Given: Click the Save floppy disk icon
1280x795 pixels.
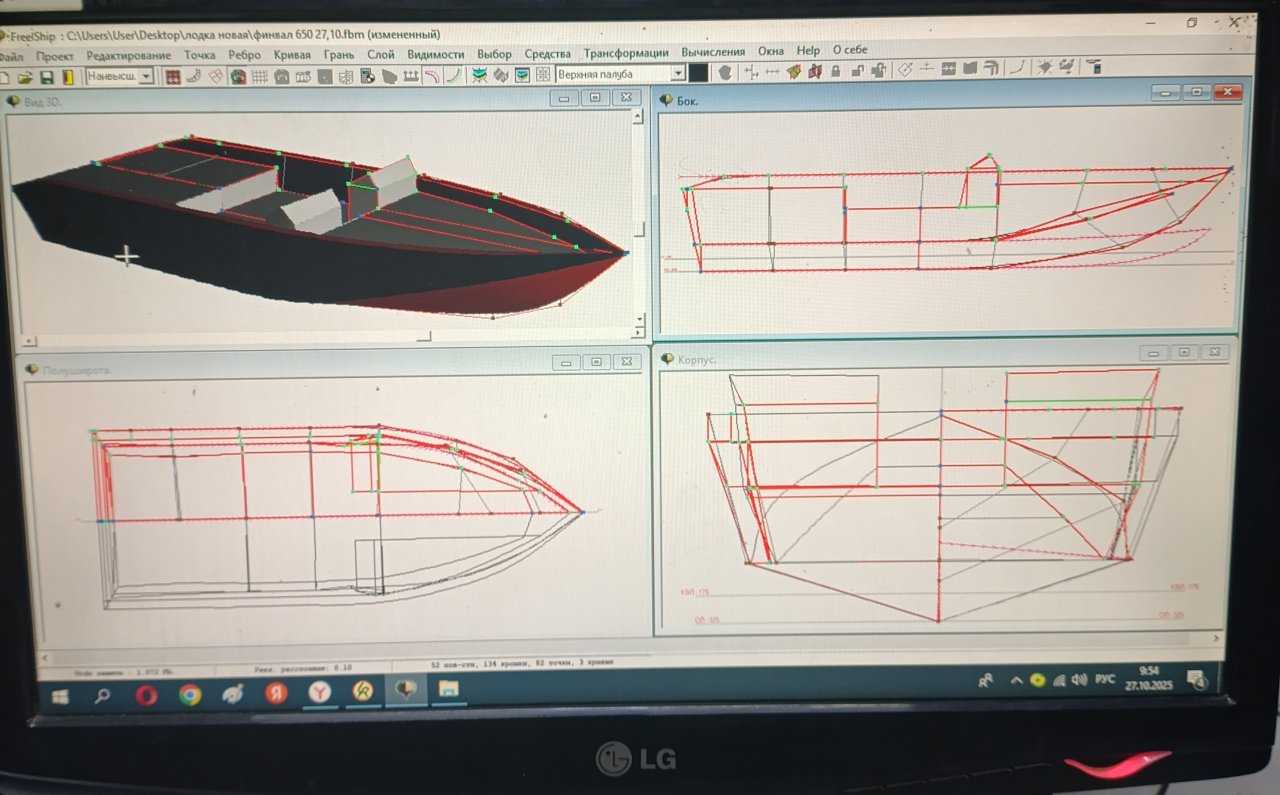Looking at the screenshot, I should (x=46, y=76).
